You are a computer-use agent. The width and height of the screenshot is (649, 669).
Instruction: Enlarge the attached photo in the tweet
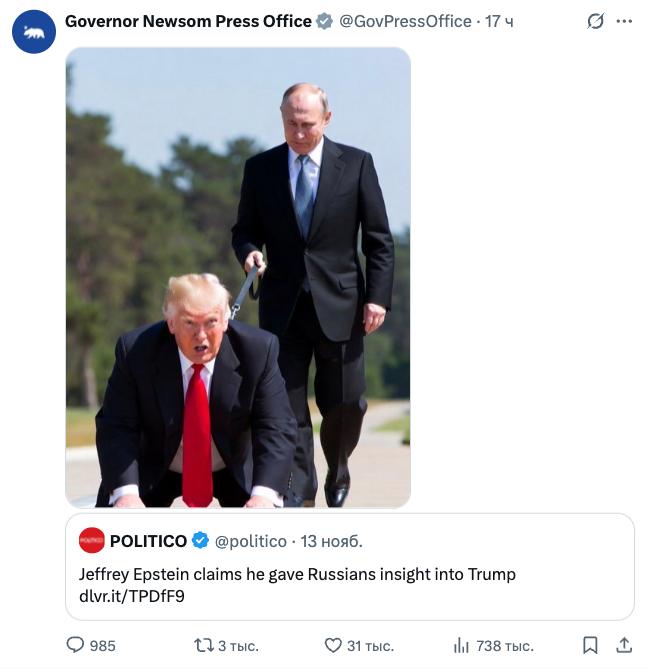238,277
